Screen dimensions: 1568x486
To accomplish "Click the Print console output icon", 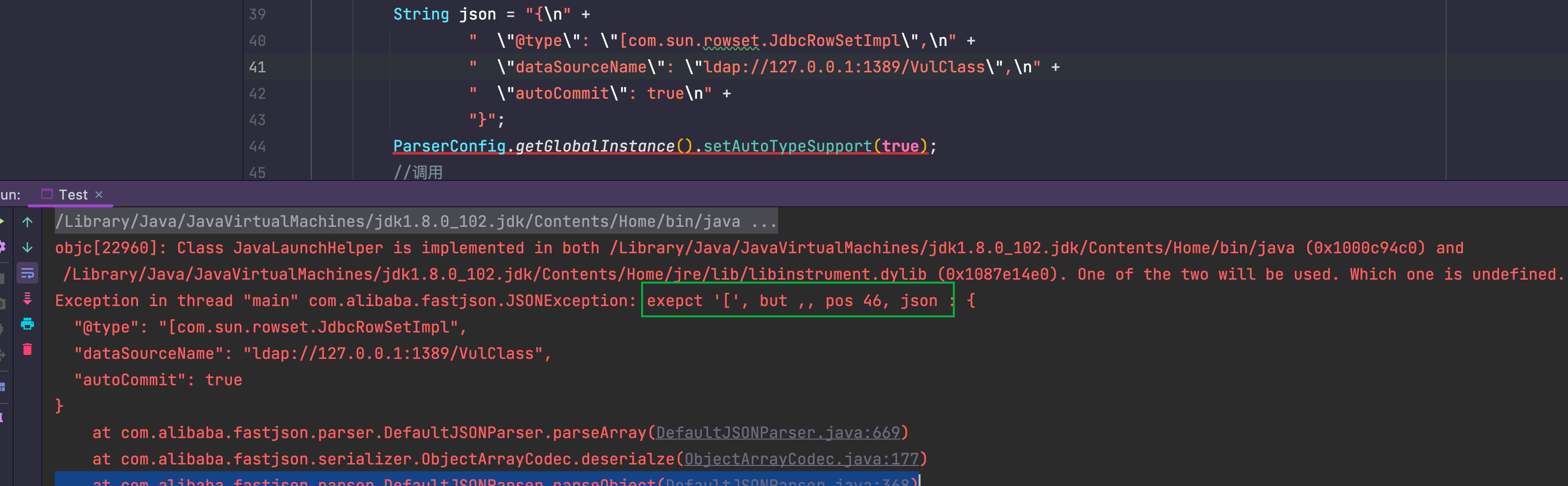I will (x=27, y=324).
